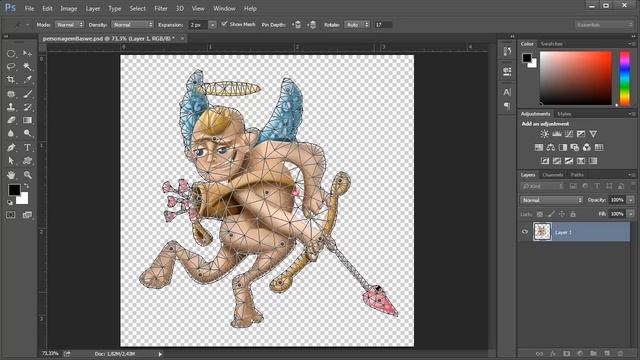640x360 pixels.
Task: Open the File menu
Action: coord(29,8)
